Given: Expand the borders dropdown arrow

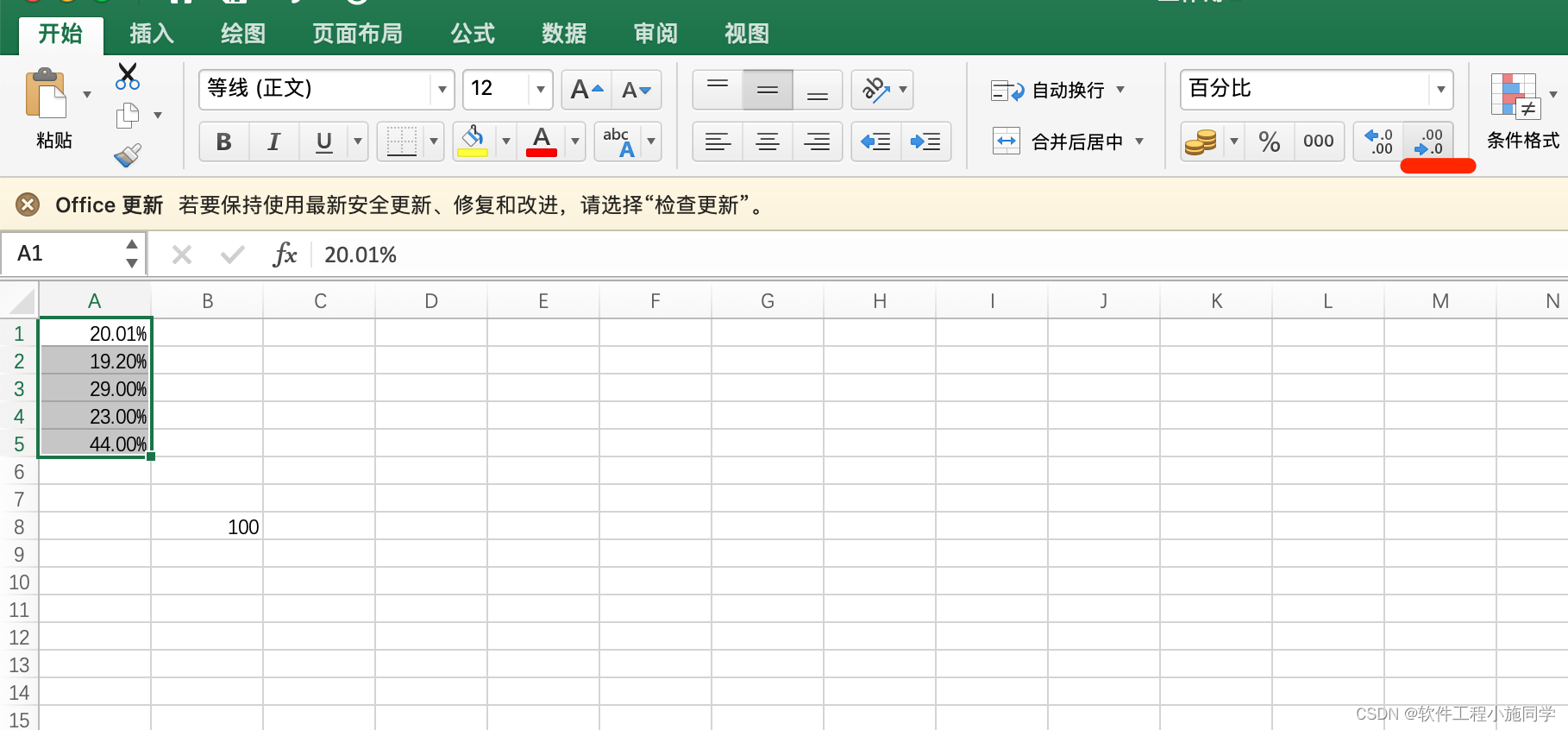Looking at the screenshot, I should click(x=434, y=142).
